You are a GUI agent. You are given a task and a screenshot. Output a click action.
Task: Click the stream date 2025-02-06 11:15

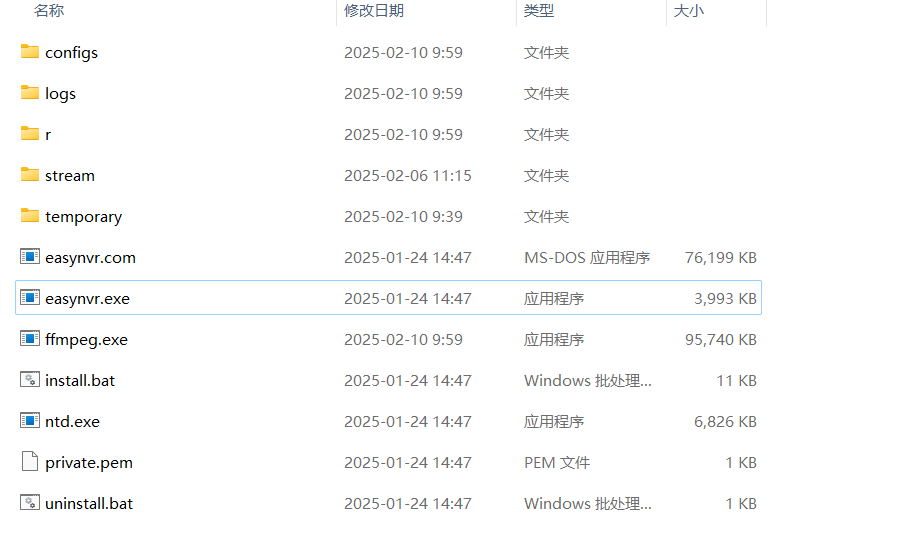point(408,175)
